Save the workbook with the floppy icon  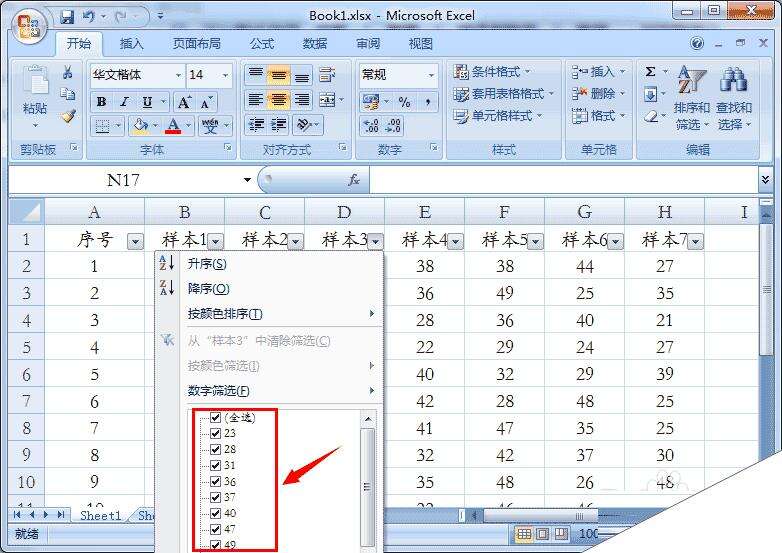(66, 17)
